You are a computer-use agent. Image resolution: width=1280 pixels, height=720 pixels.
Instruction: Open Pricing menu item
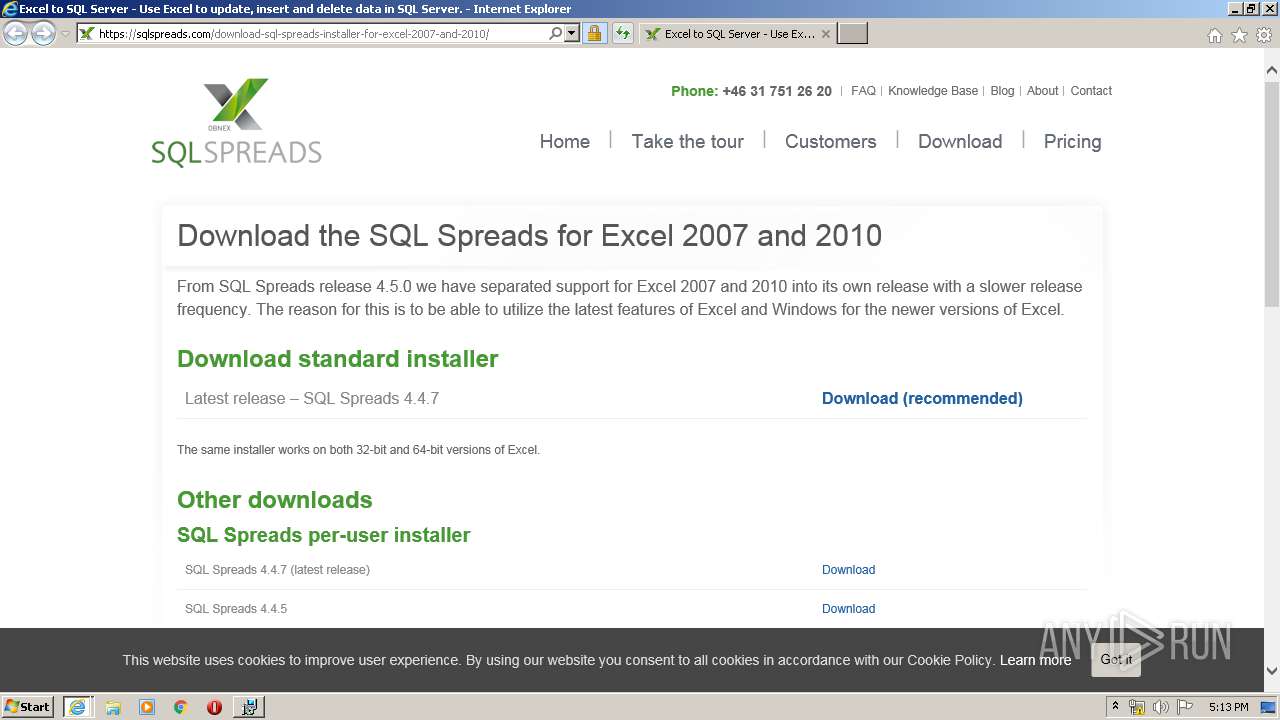[x=1072, y=142]
